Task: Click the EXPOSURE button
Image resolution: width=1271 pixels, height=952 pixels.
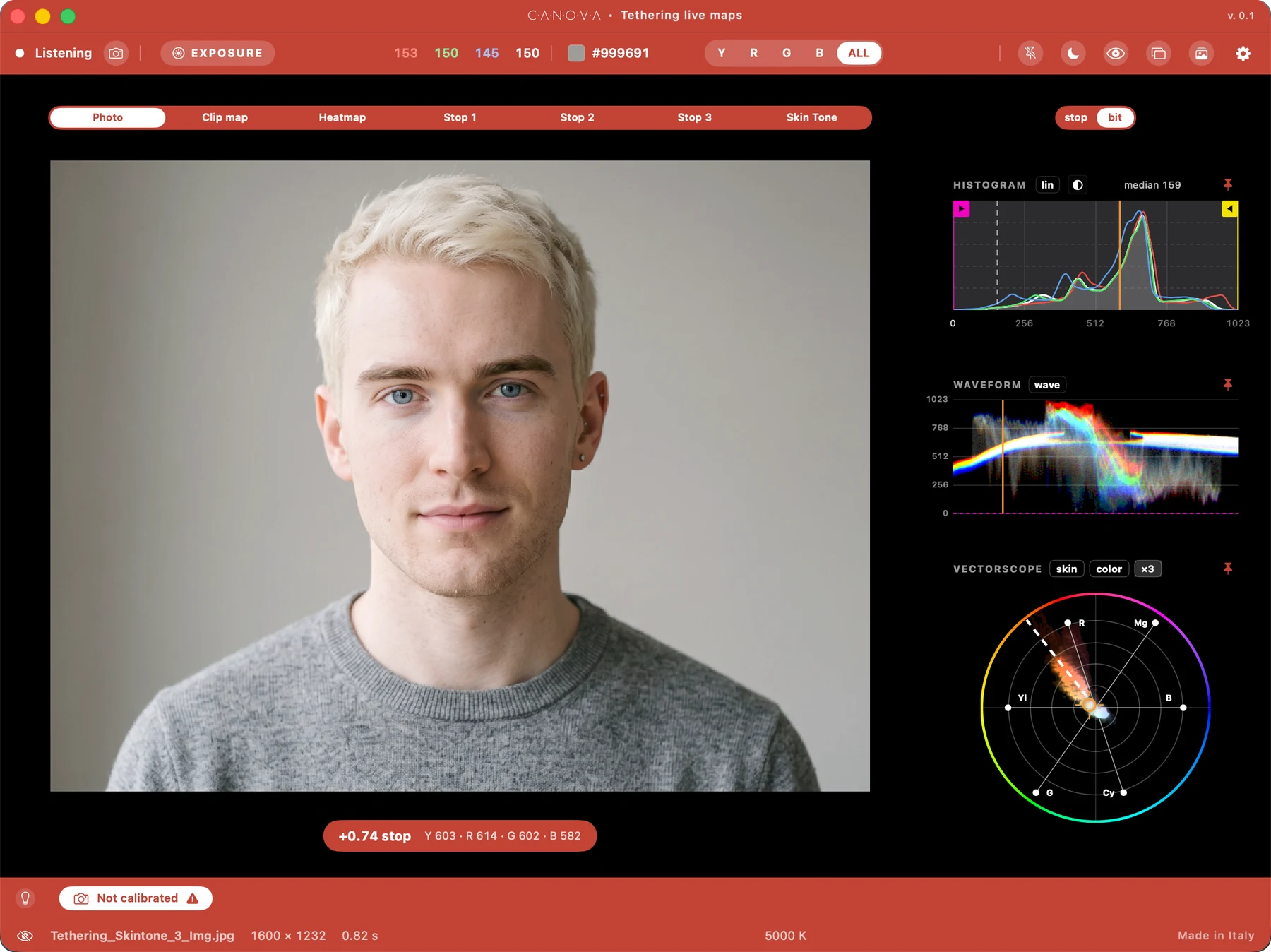Action: click(x=217, y=53)
